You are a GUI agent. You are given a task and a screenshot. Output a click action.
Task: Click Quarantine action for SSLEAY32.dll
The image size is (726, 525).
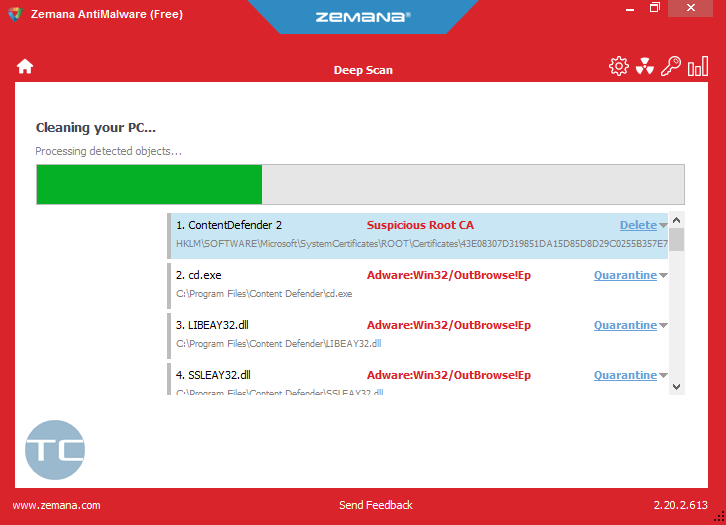(x=625, y=375)
